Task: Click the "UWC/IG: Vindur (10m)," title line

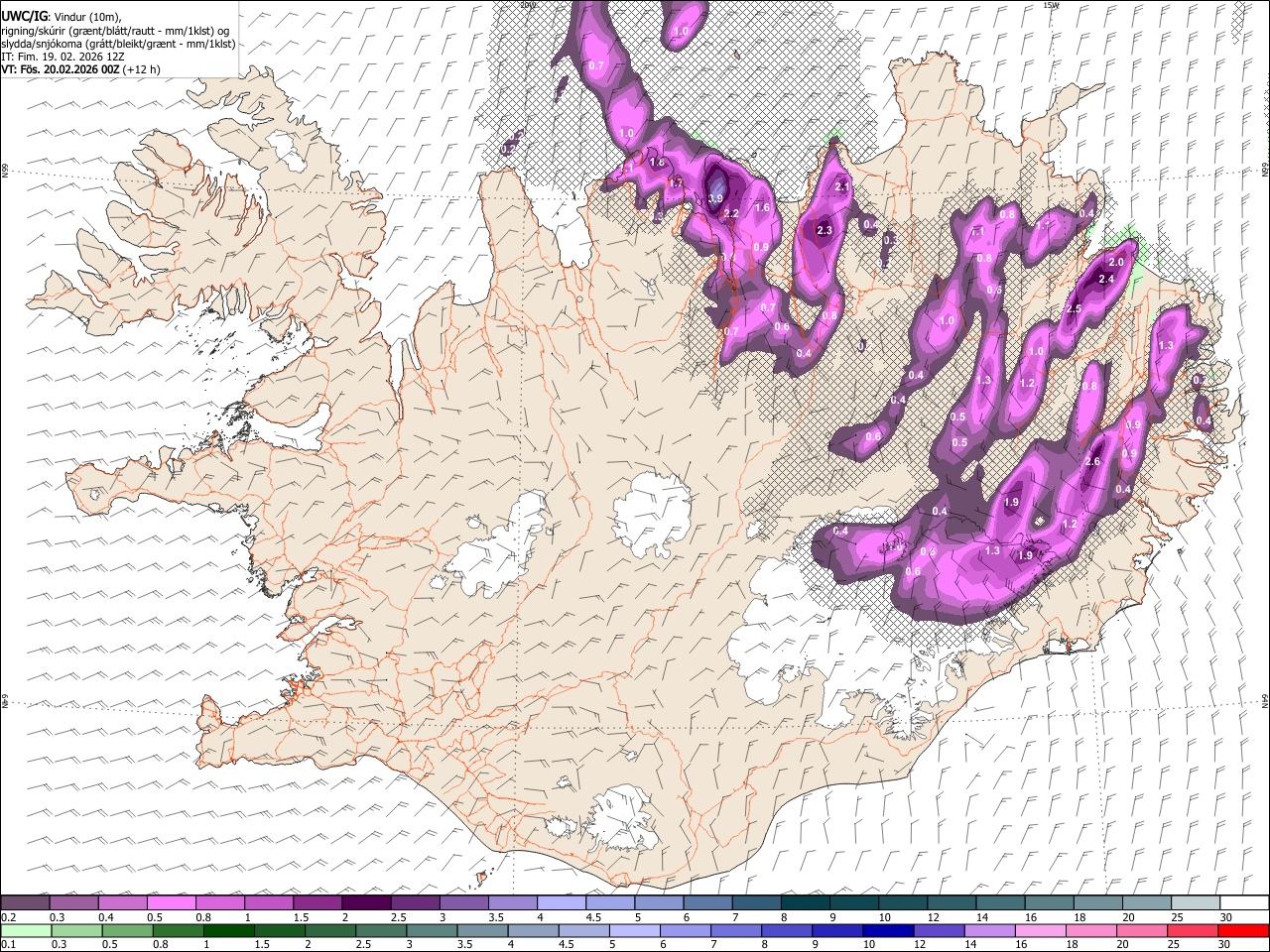Action: [61, 16]
